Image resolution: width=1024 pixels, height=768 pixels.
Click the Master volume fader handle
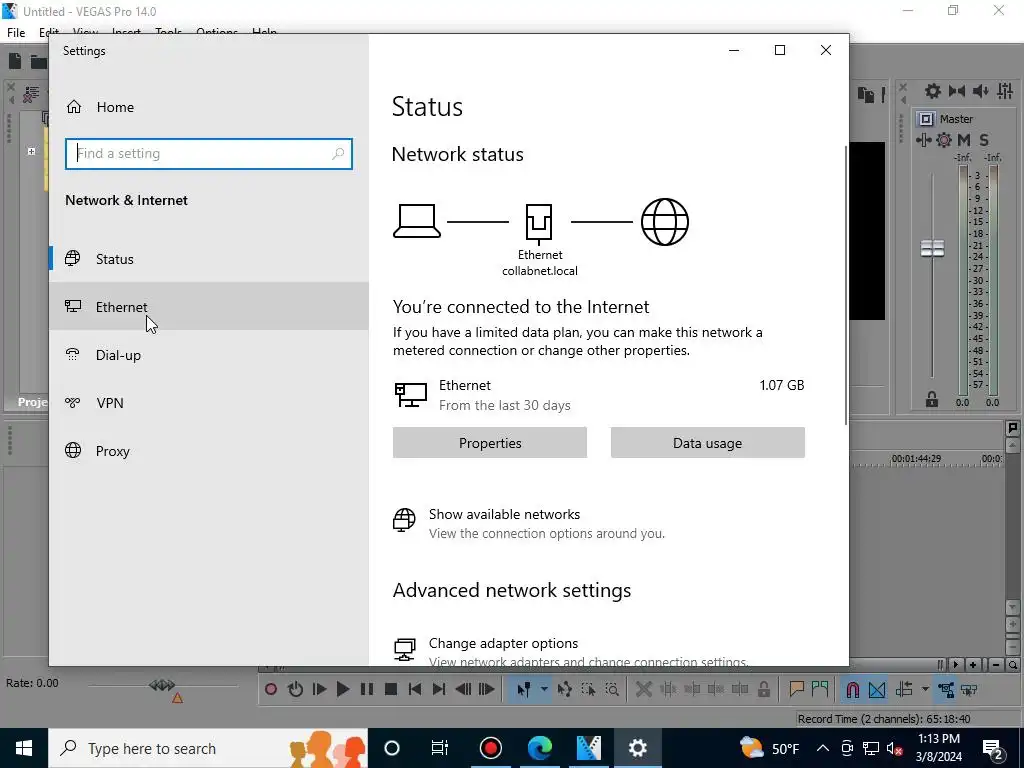click(x=932, y=248)
